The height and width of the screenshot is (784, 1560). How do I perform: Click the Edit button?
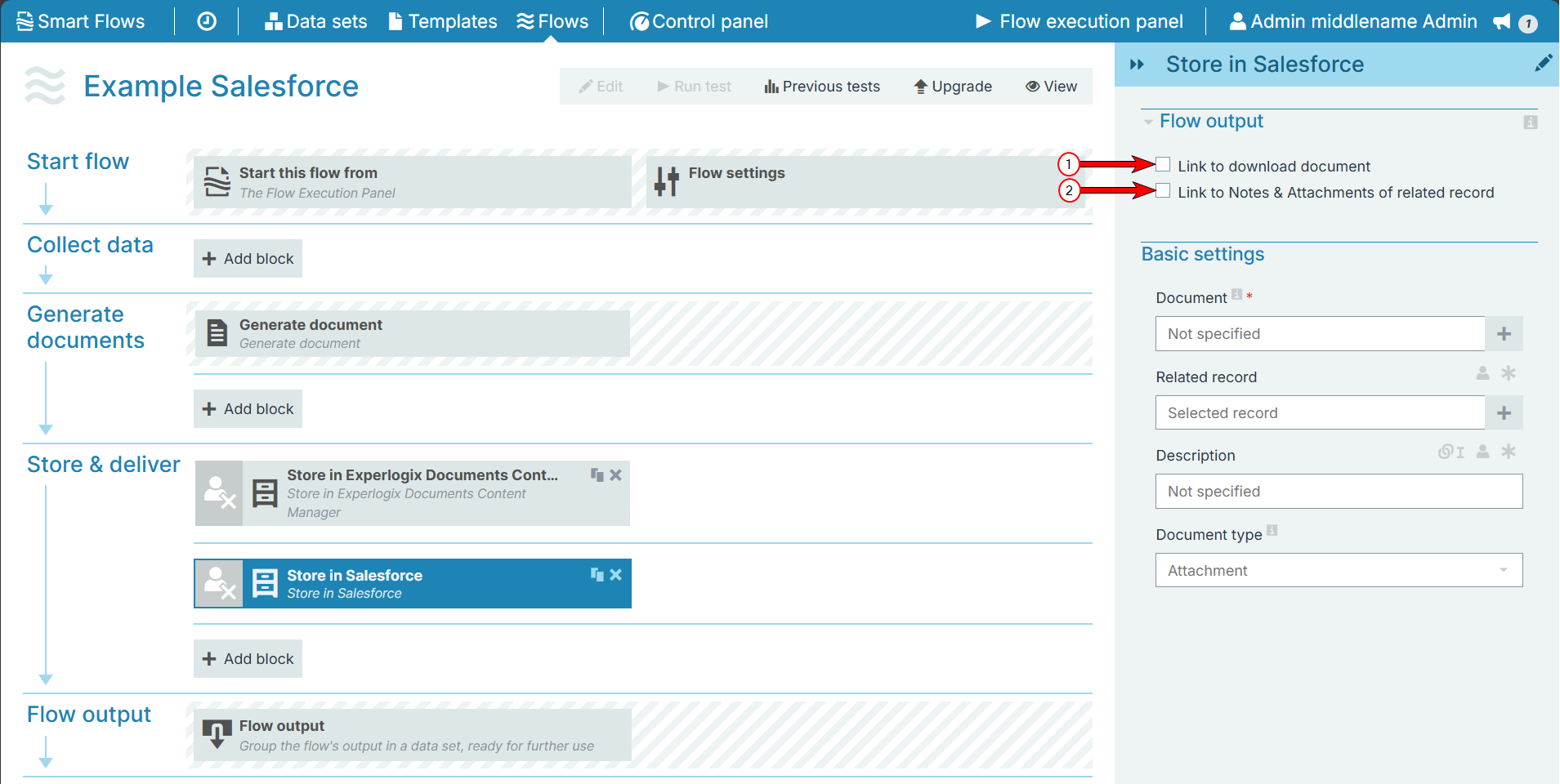[x=601, y=87]
